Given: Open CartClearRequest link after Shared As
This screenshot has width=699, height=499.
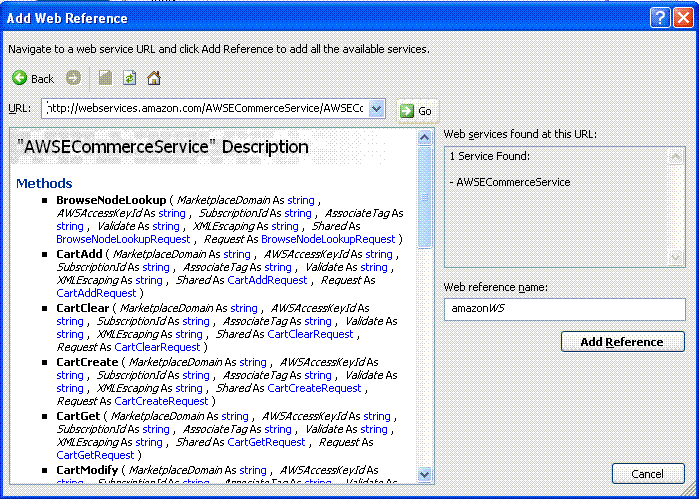Looking at the screenshot, I should pyautogui.click(x=310, y=334).
